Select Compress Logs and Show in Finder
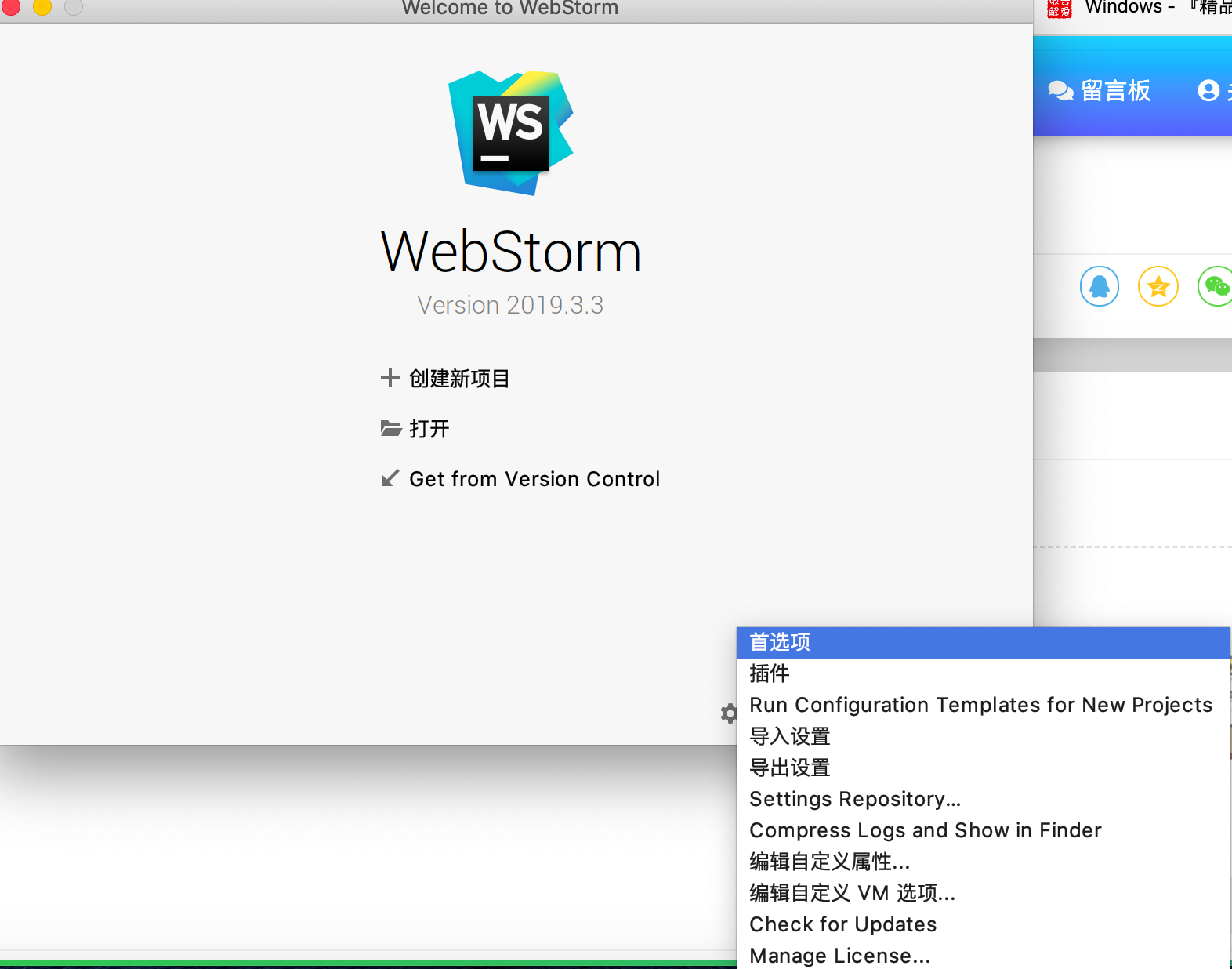 pyautogui.click(x=984, y=830)
